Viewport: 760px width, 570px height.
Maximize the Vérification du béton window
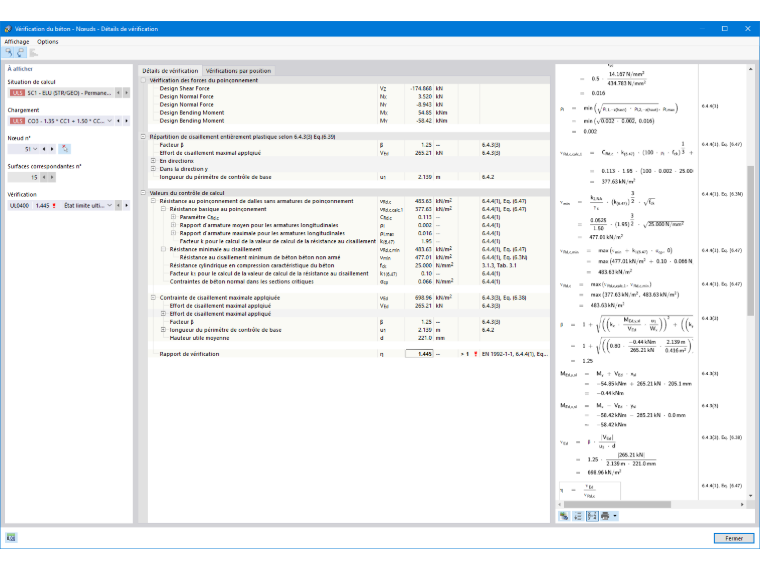click(x=725, y=29)
